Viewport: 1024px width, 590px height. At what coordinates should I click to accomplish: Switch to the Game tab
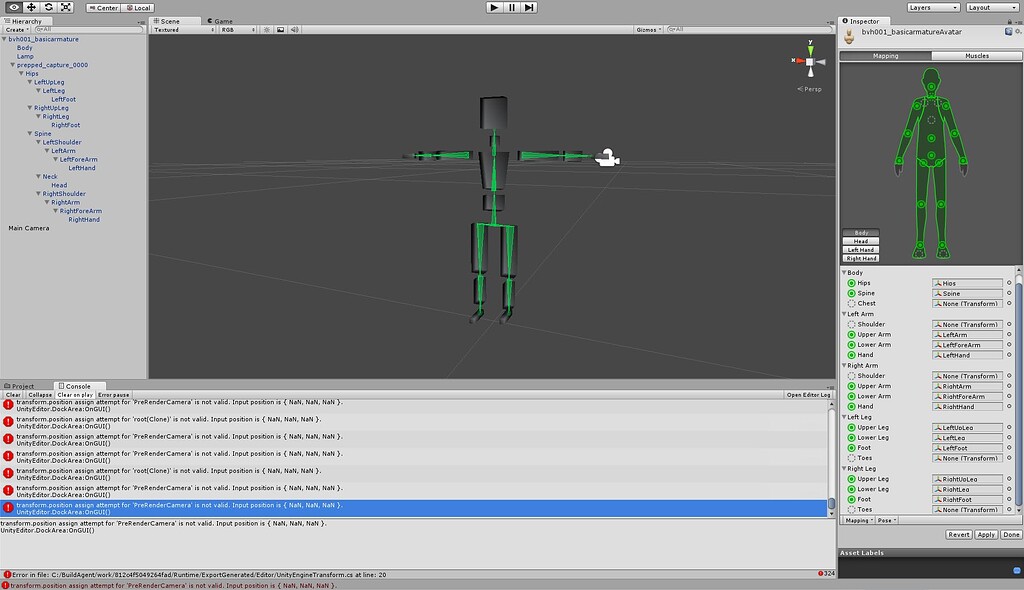click(x=220, y=19)
